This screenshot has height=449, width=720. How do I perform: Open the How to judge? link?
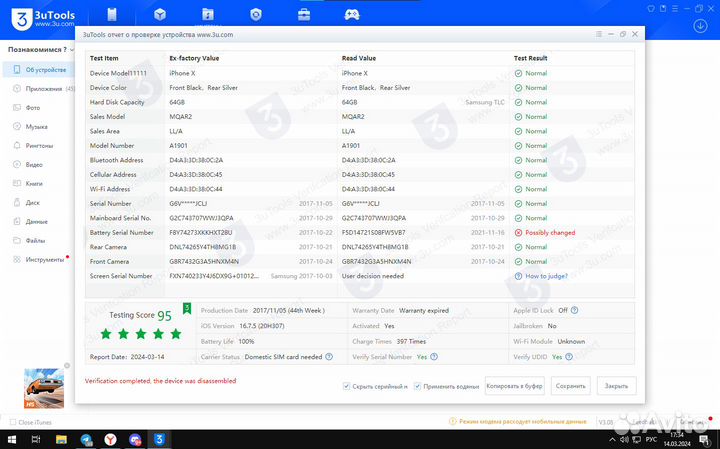click(x=546, y=276)
